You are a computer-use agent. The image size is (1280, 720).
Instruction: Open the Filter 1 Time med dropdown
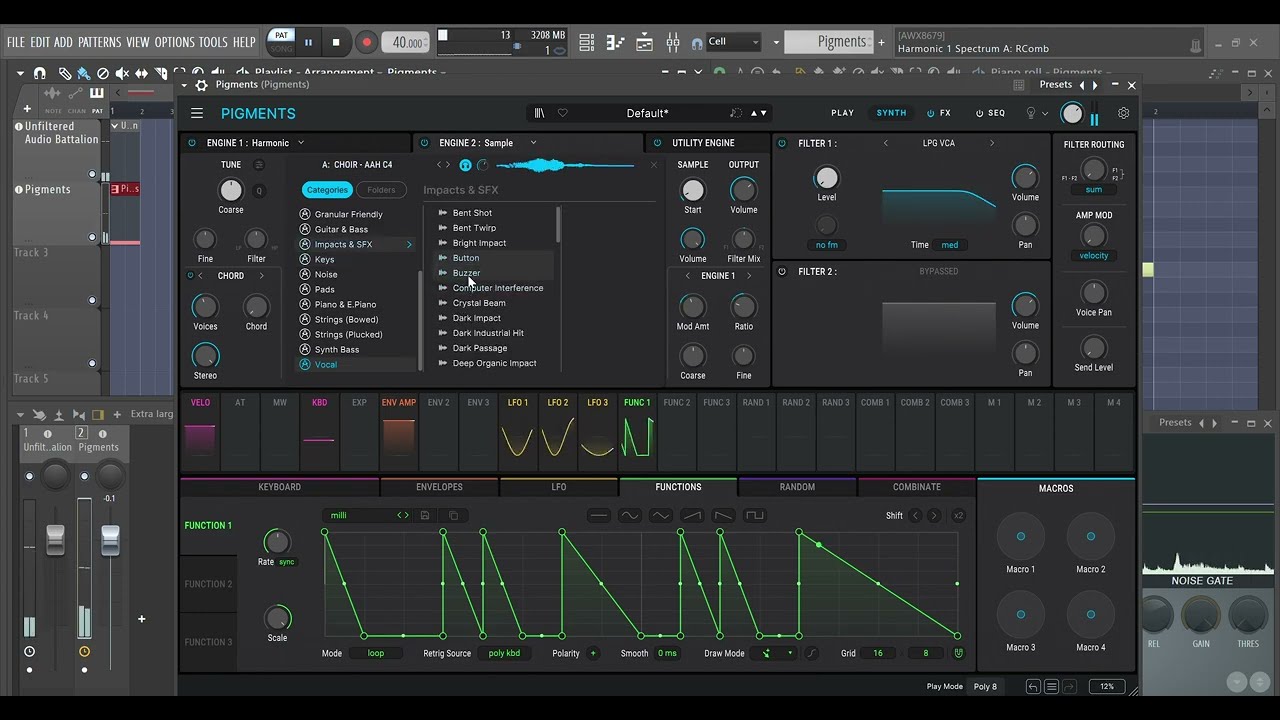pos(950,245)
